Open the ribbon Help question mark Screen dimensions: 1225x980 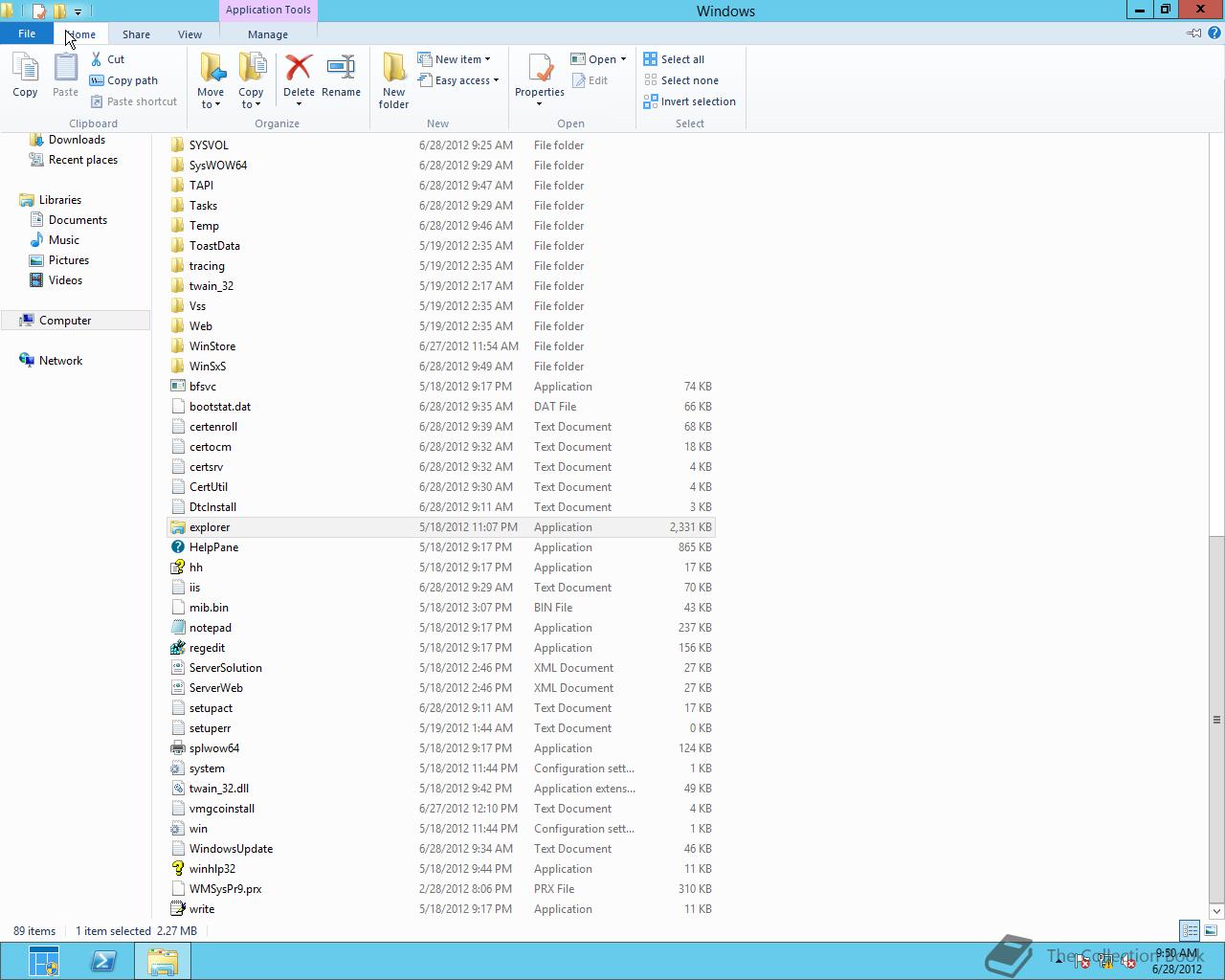click(1215, 33)
